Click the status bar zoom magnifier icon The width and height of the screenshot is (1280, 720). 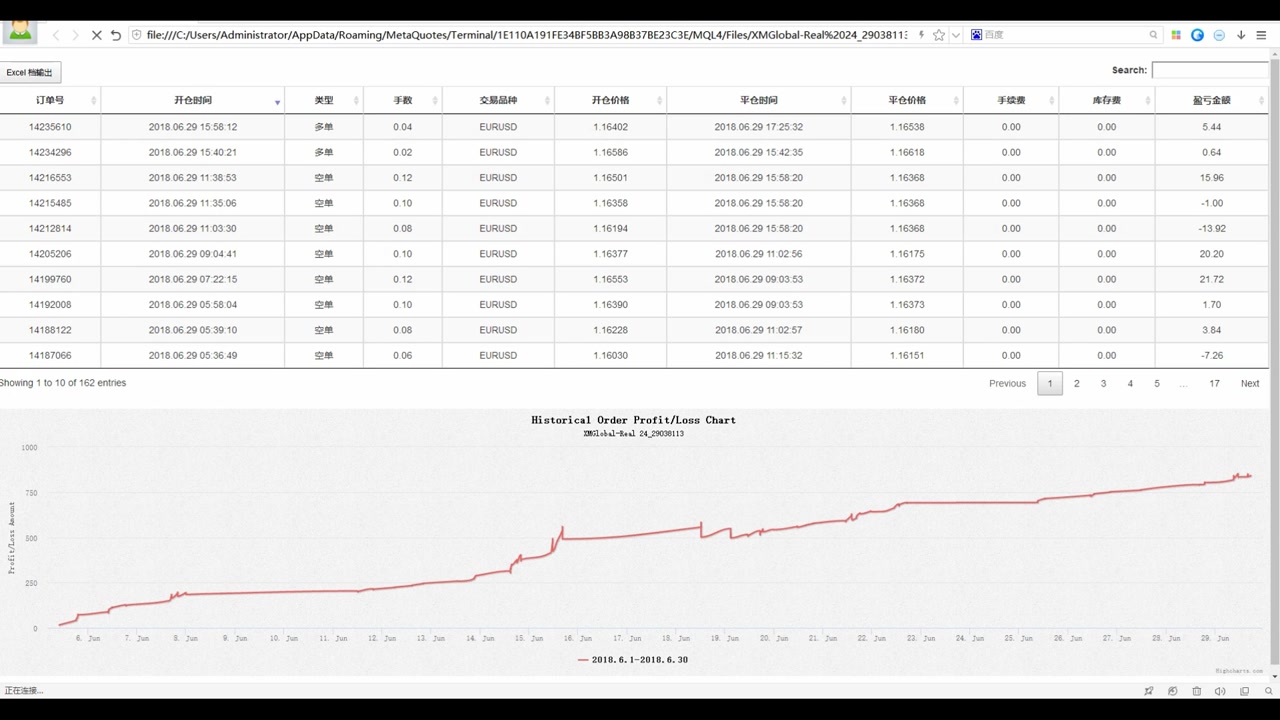[1269, 691]
